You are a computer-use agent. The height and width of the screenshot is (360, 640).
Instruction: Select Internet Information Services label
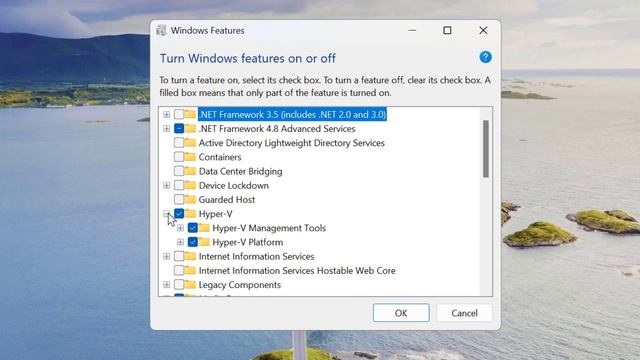click(x=256, y=256)
